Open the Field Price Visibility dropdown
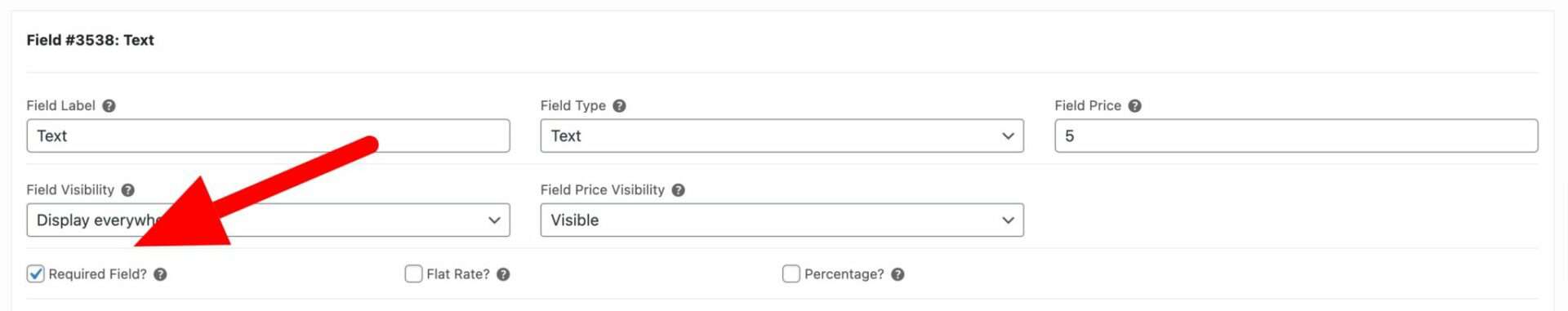The width and height of the screenshot is (1568, 311). click(782, 220)
